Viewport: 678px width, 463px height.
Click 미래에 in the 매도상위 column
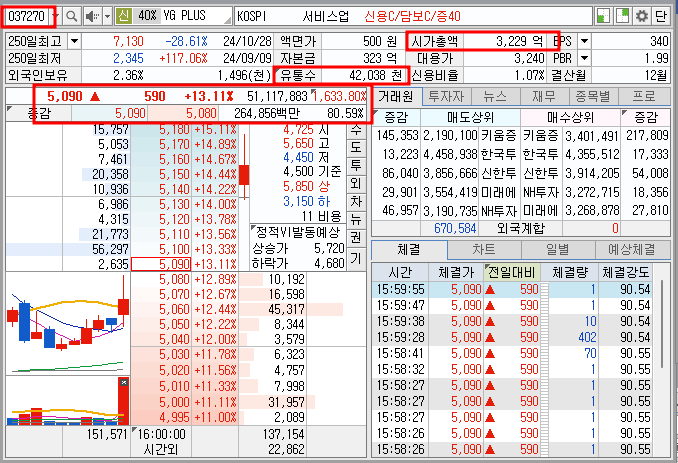tap(499, 192)
